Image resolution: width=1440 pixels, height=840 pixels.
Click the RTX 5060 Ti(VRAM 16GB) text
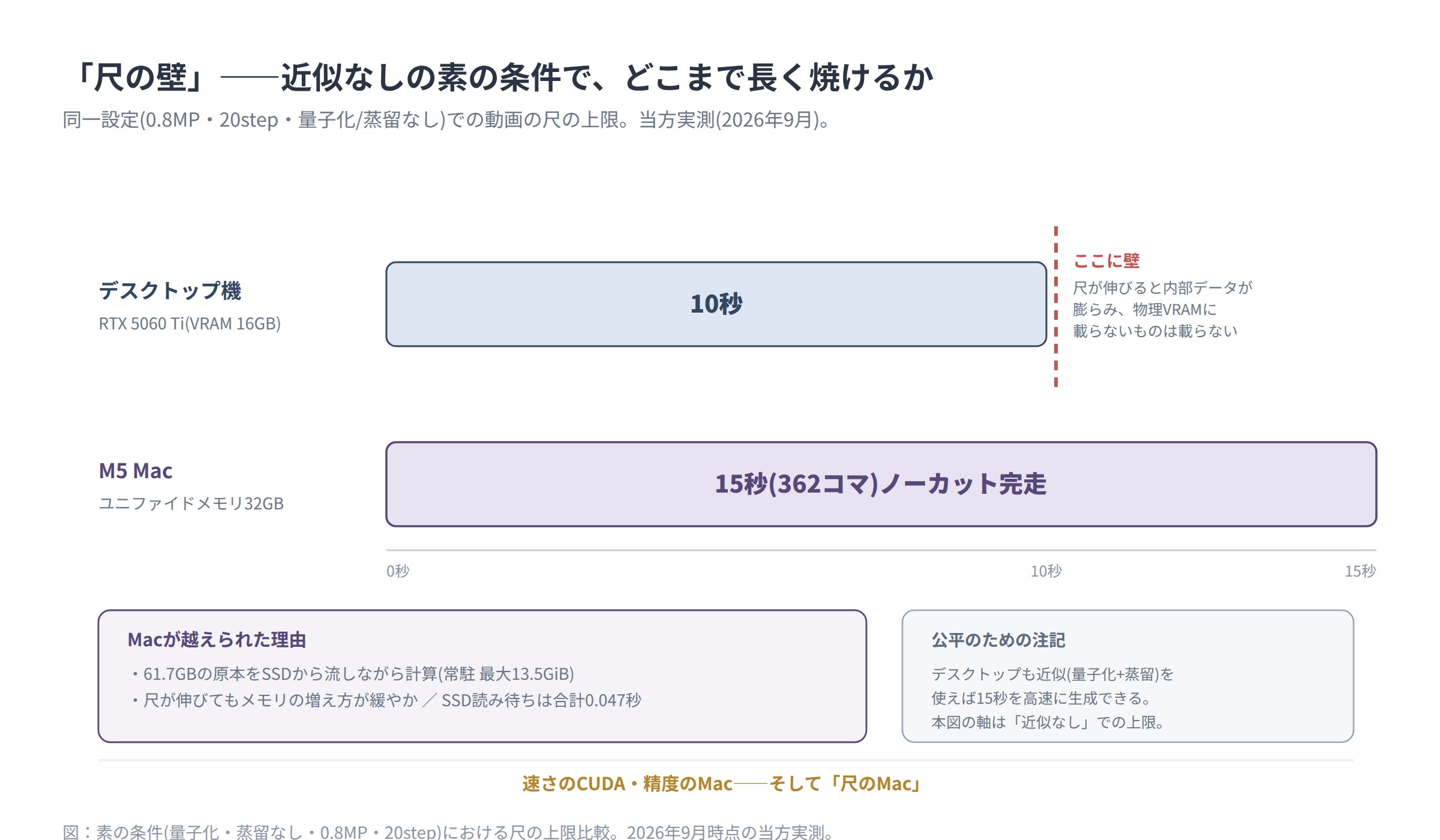[190, 324]
